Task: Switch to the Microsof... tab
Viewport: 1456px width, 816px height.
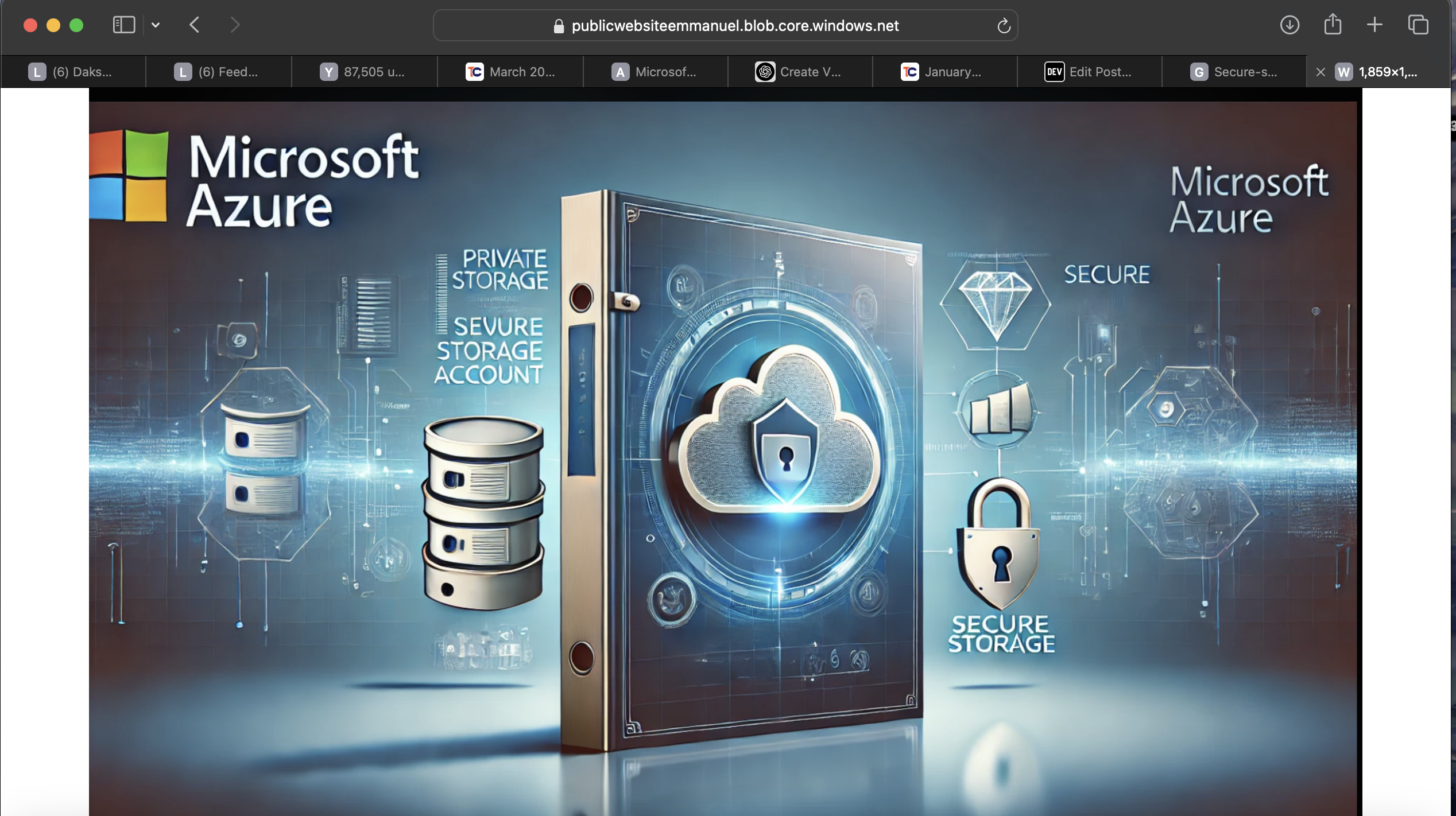Action: [x=656, y=72]
